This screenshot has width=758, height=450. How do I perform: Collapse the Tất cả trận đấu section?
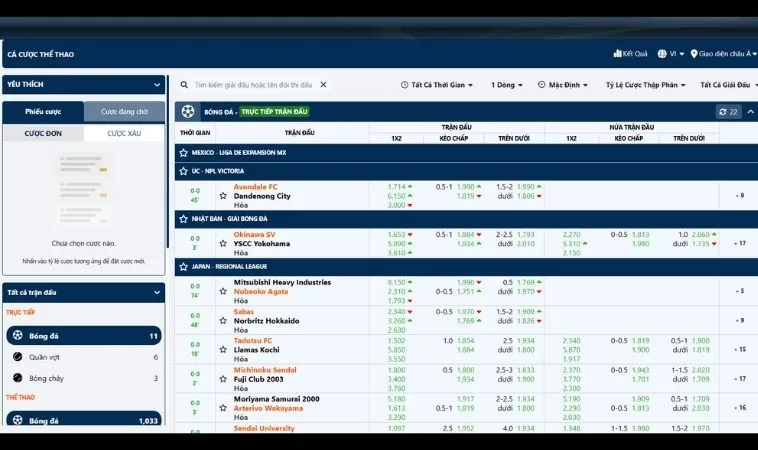pos(157,292)
